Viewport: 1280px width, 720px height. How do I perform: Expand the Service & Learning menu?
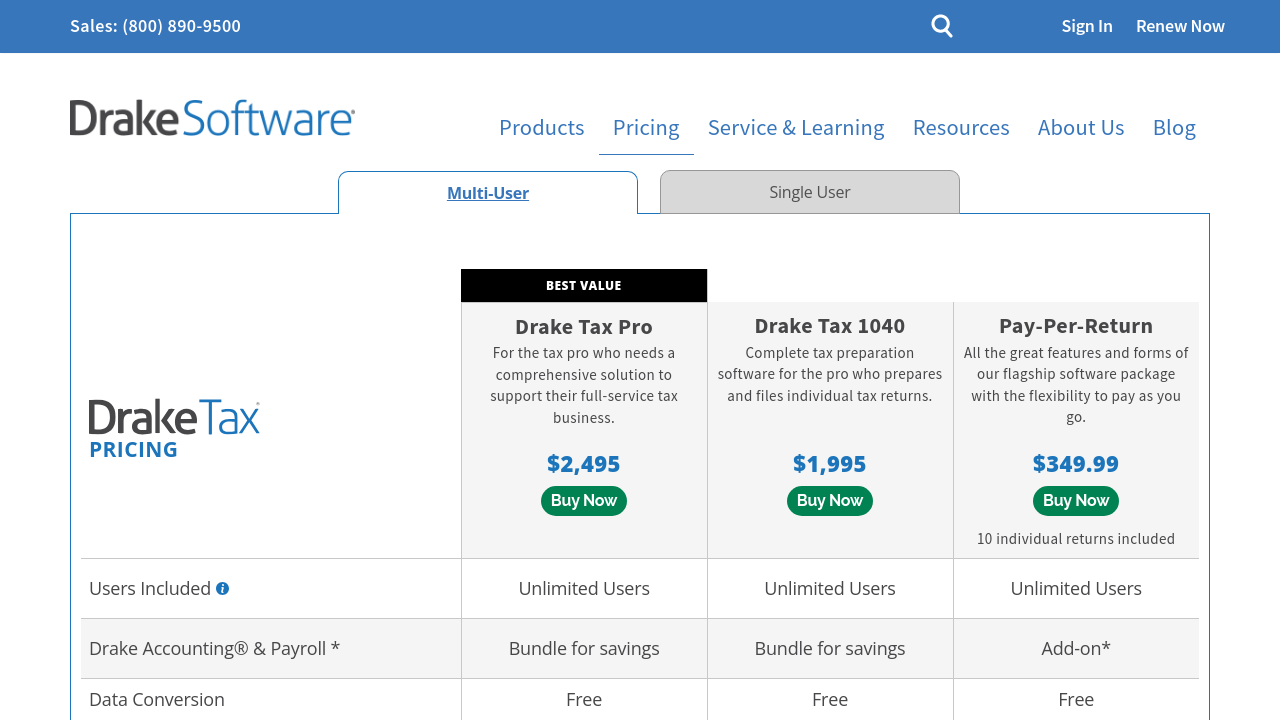pos(796,128)
